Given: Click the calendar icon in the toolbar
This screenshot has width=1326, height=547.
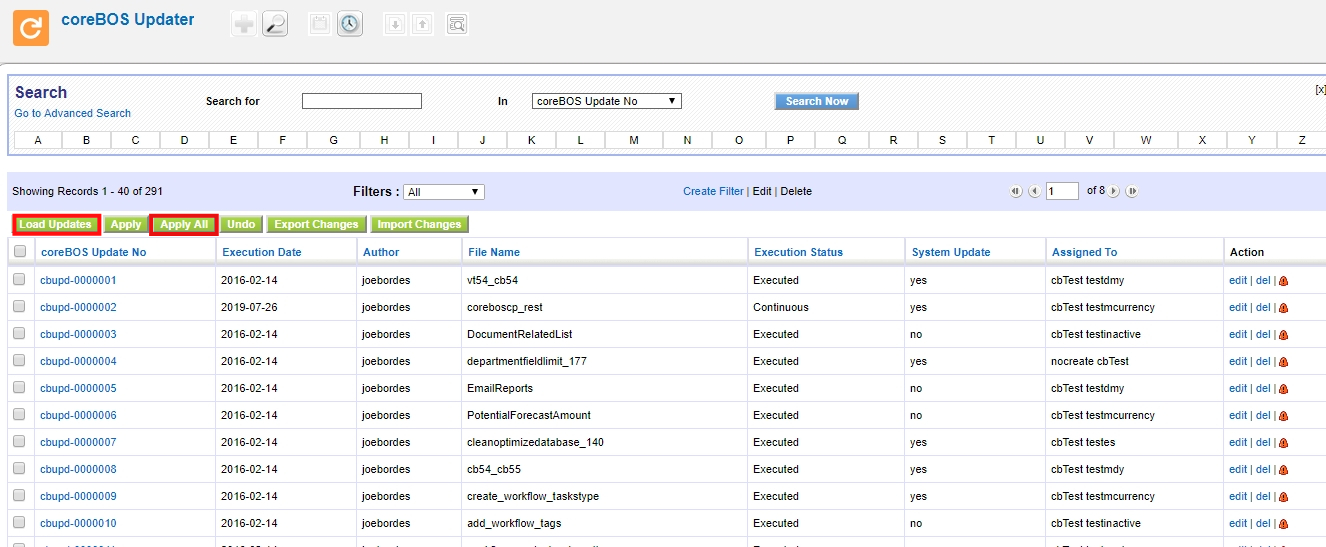Looking at the screenshot, I should (319, 24).
